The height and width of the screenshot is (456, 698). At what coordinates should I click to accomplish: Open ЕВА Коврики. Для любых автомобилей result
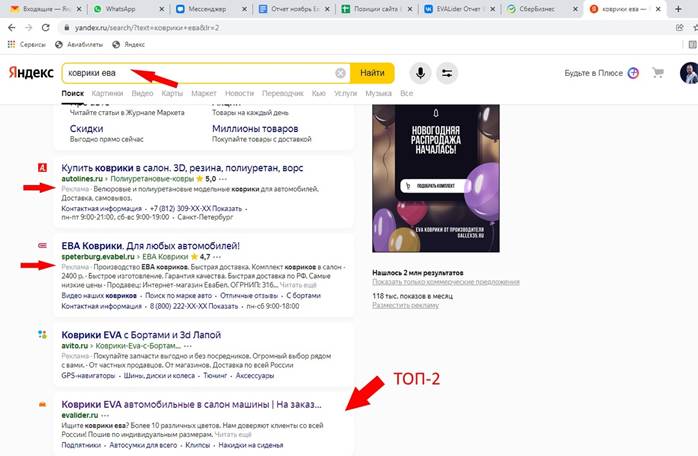tap(150, 246)
